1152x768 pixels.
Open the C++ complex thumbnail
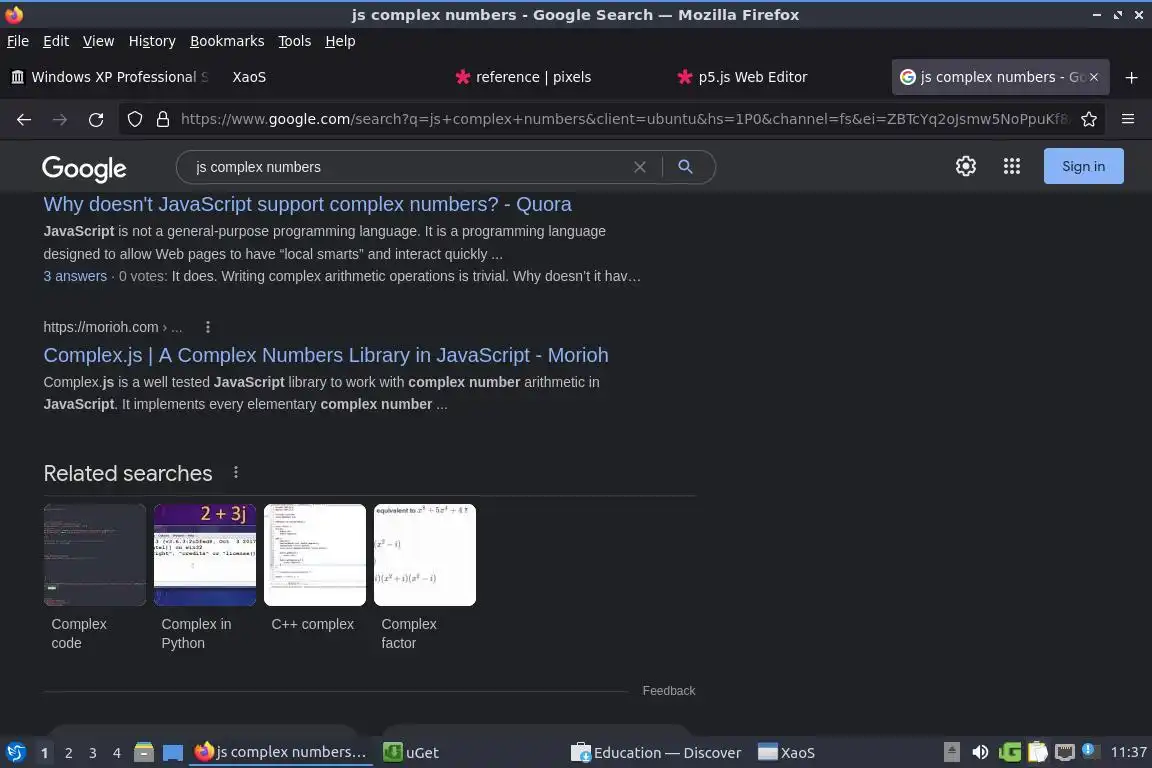point(314,555)
